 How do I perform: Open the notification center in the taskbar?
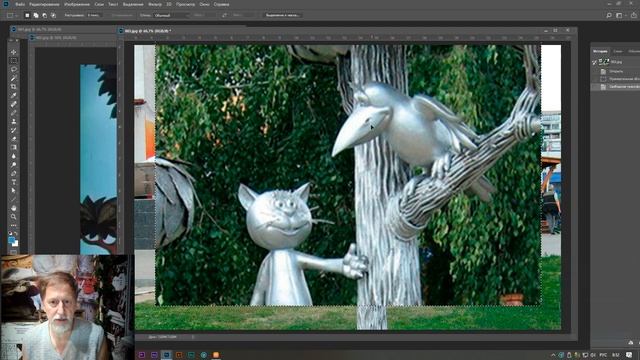tap(629, 355)
